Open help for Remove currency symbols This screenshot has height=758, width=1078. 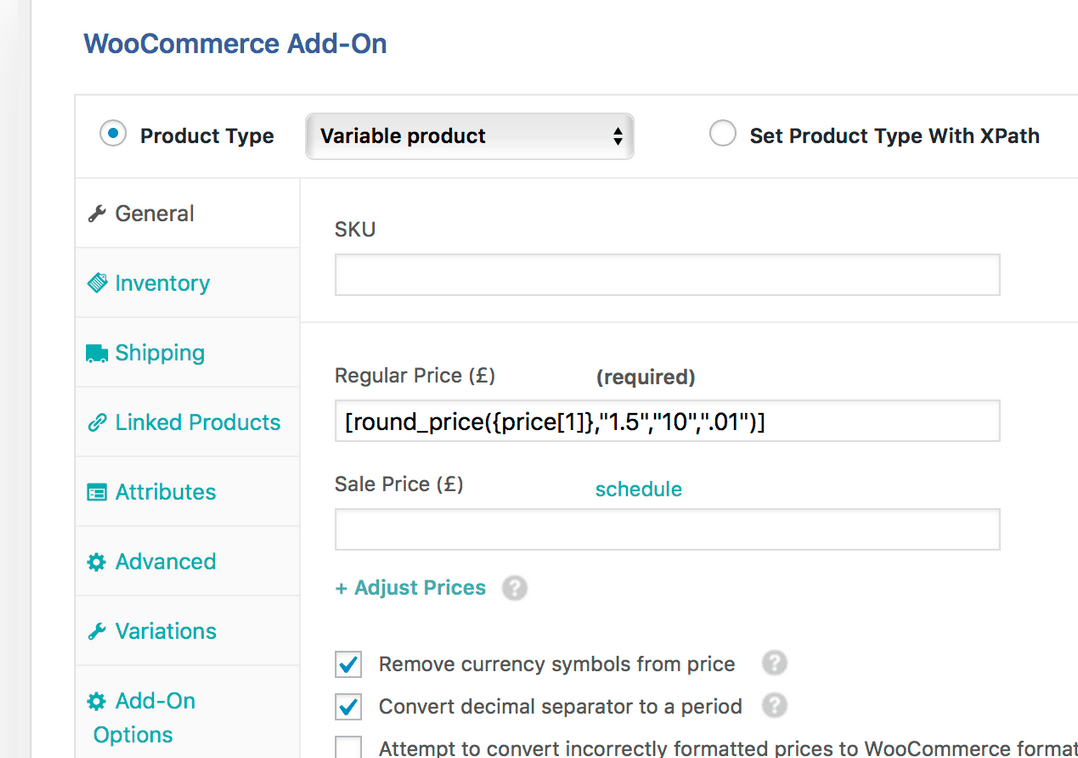pos(774,663)
